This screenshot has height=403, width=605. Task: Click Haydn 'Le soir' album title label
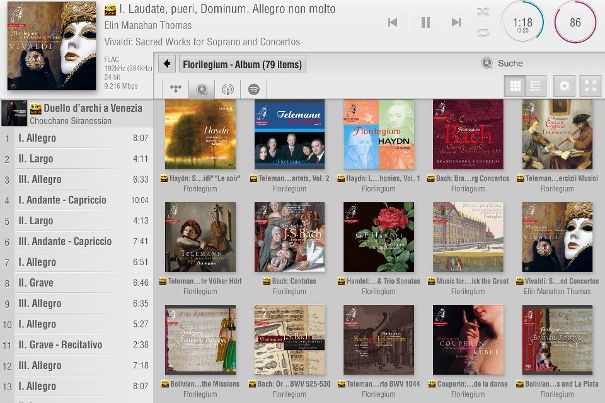tap(204, 178)
